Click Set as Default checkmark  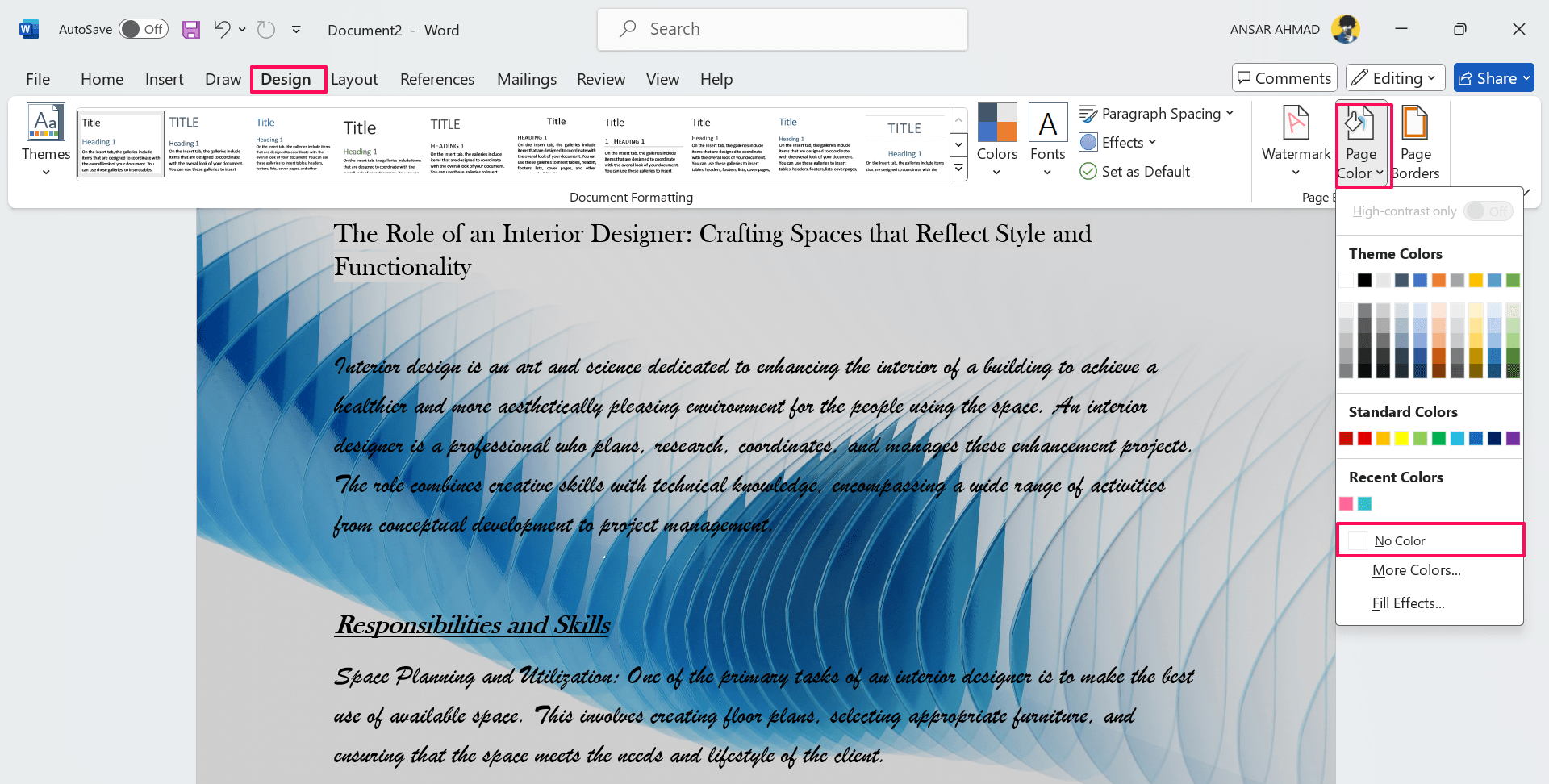click(1088, 172)
